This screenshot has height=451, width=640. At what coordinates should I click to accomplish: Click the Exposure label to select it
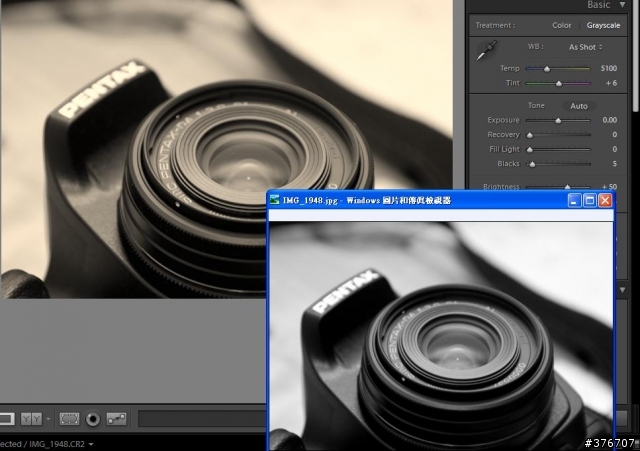[503, 120]
